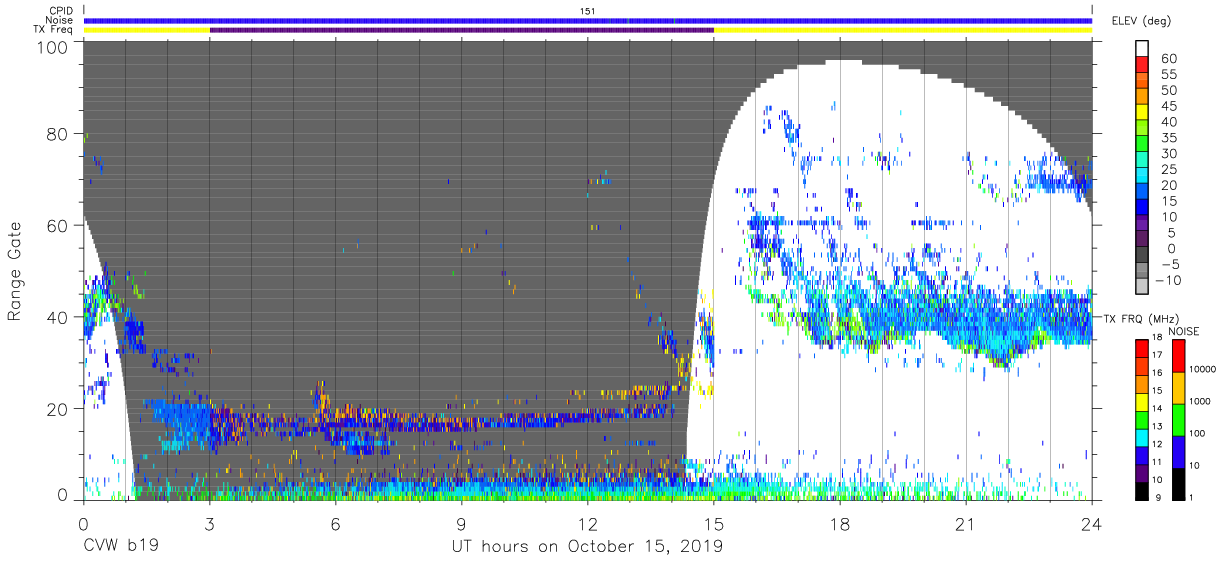The width and height of the screenshot is (1228, 567).
Task: Click the ELEV colorbar value -10
Action: (x=1166, y=280)
